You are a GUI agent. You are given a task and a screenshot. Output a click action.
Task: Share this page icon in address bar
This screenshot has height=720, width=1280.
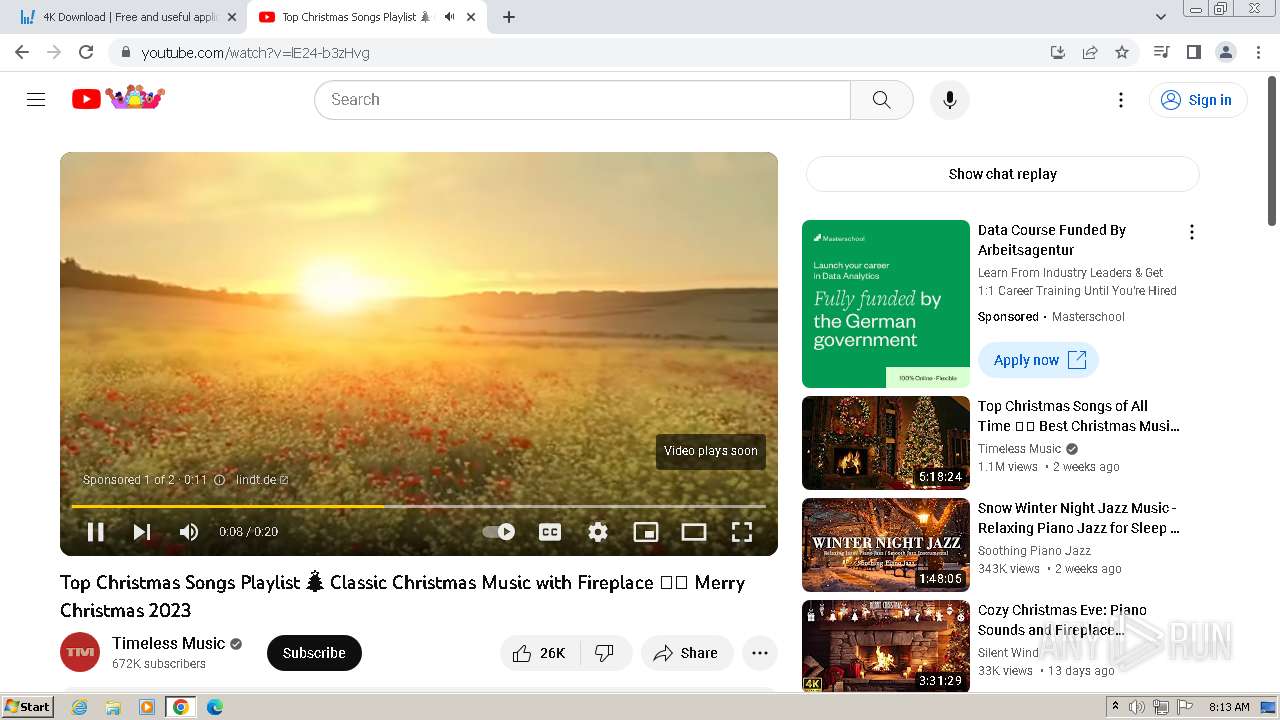pyautogui.click(x=1090, y=52)
